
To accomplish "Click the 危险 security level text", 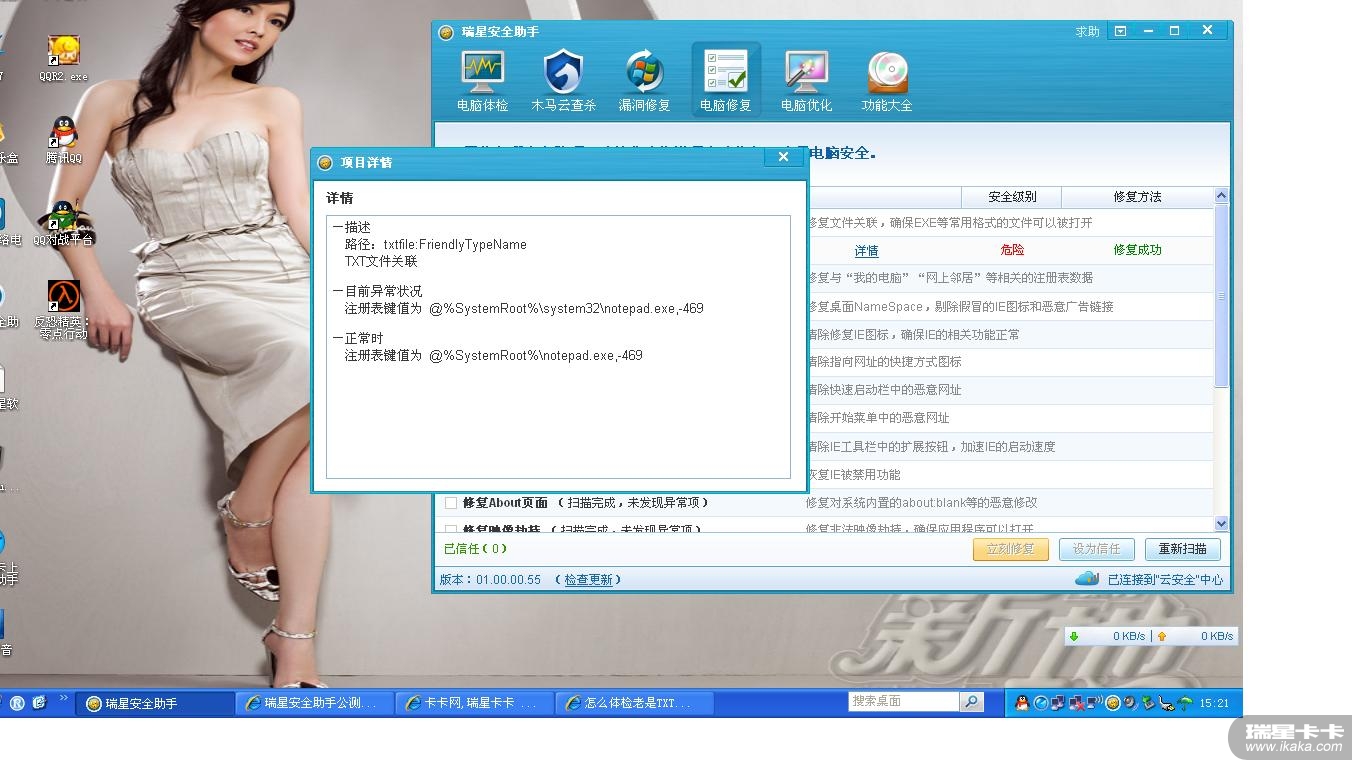I will pos(1012,250).
